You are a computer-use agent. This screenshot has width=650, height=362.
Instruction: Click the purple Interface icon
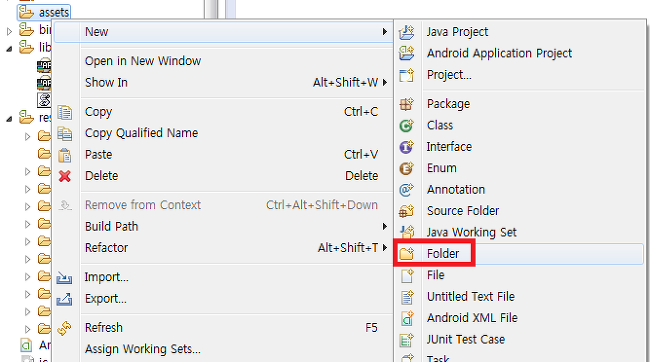[x=406, y=147]
